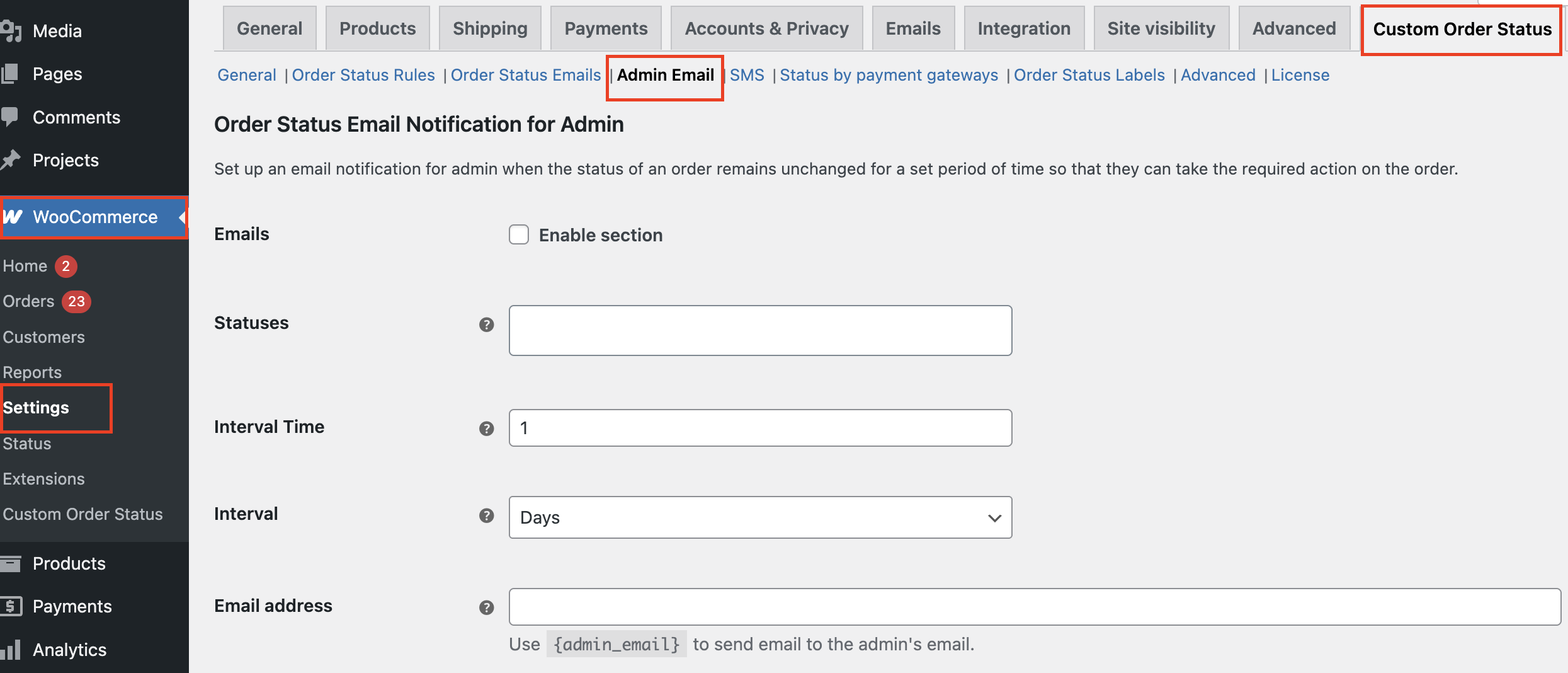Viewport: 1568px width, 673px height.
Task: Click the Orders count badge 23
Action: click(76, 302)
